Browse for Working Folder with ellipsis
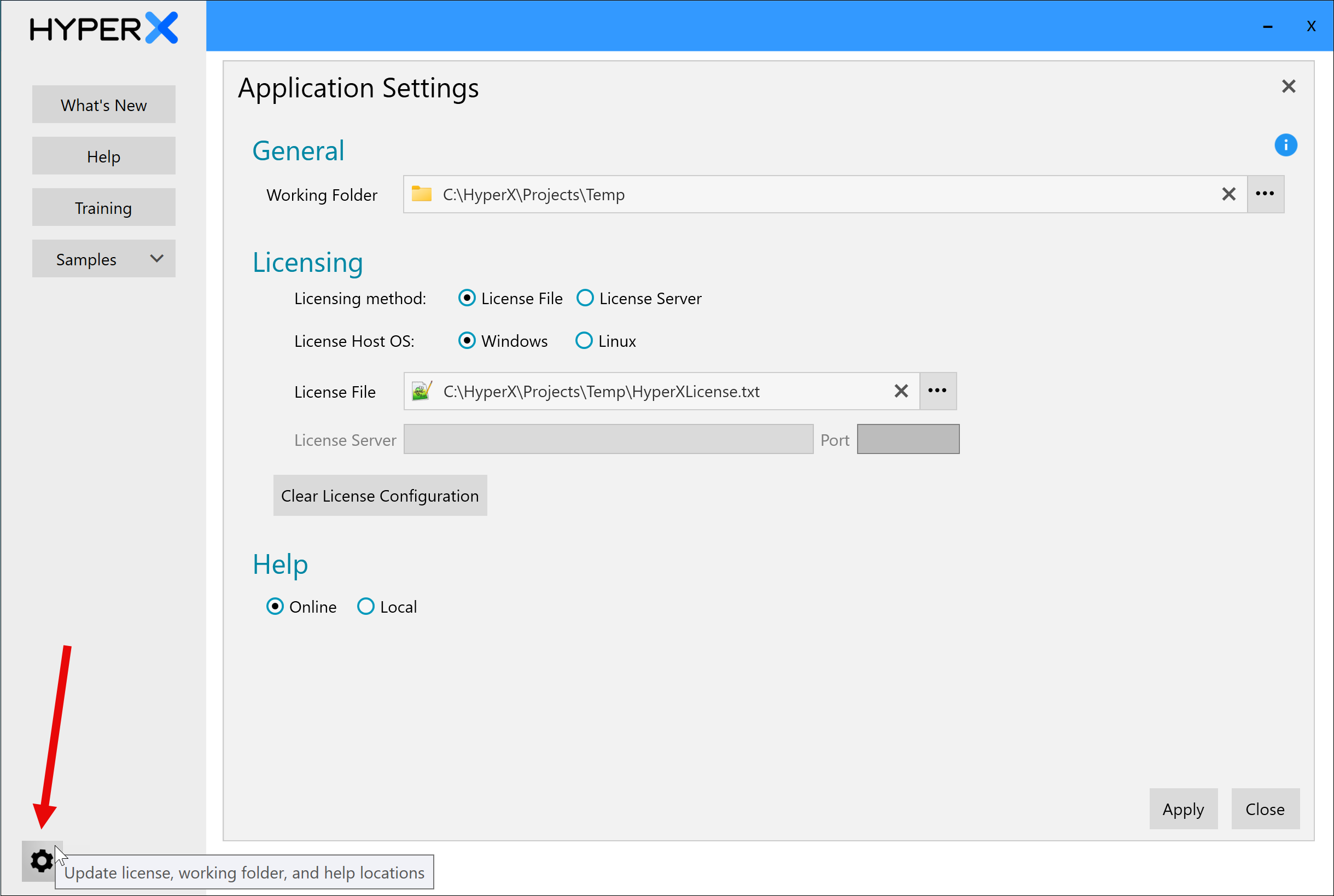Viewport: 1334px width, 896px height. tap(1265, 194)
